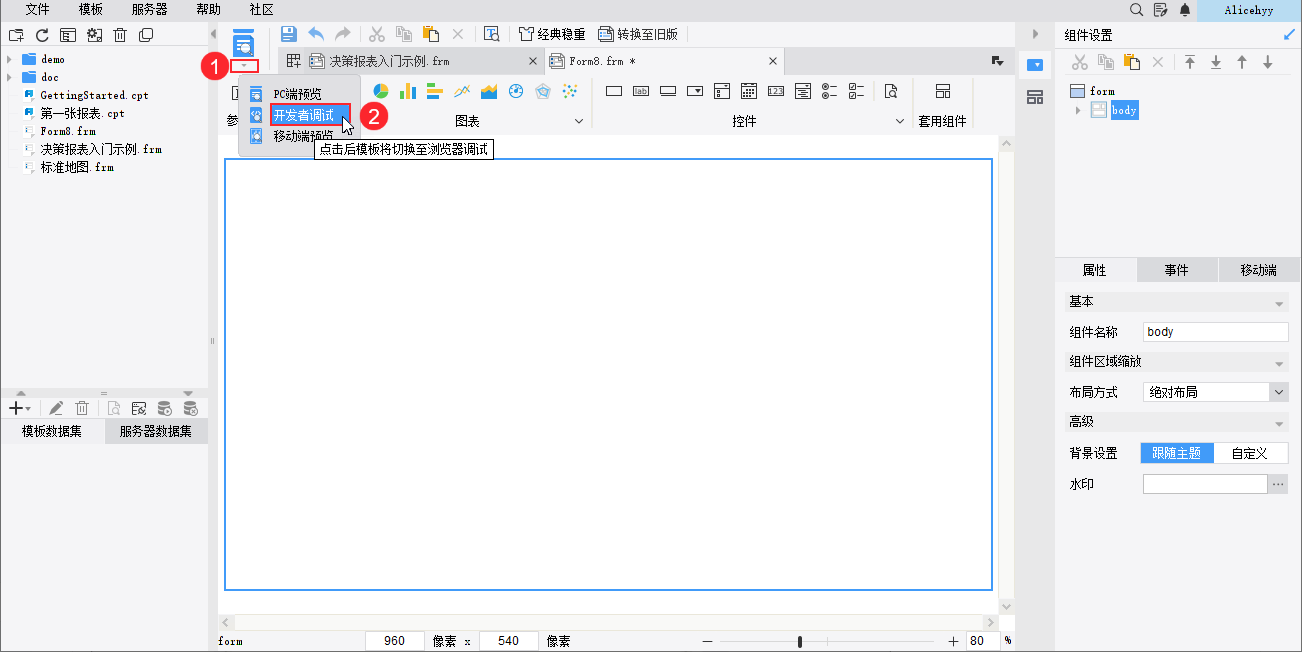Add a checkbox group widget
This screenshot has height=652, width=1302.
tap(856, 91)
